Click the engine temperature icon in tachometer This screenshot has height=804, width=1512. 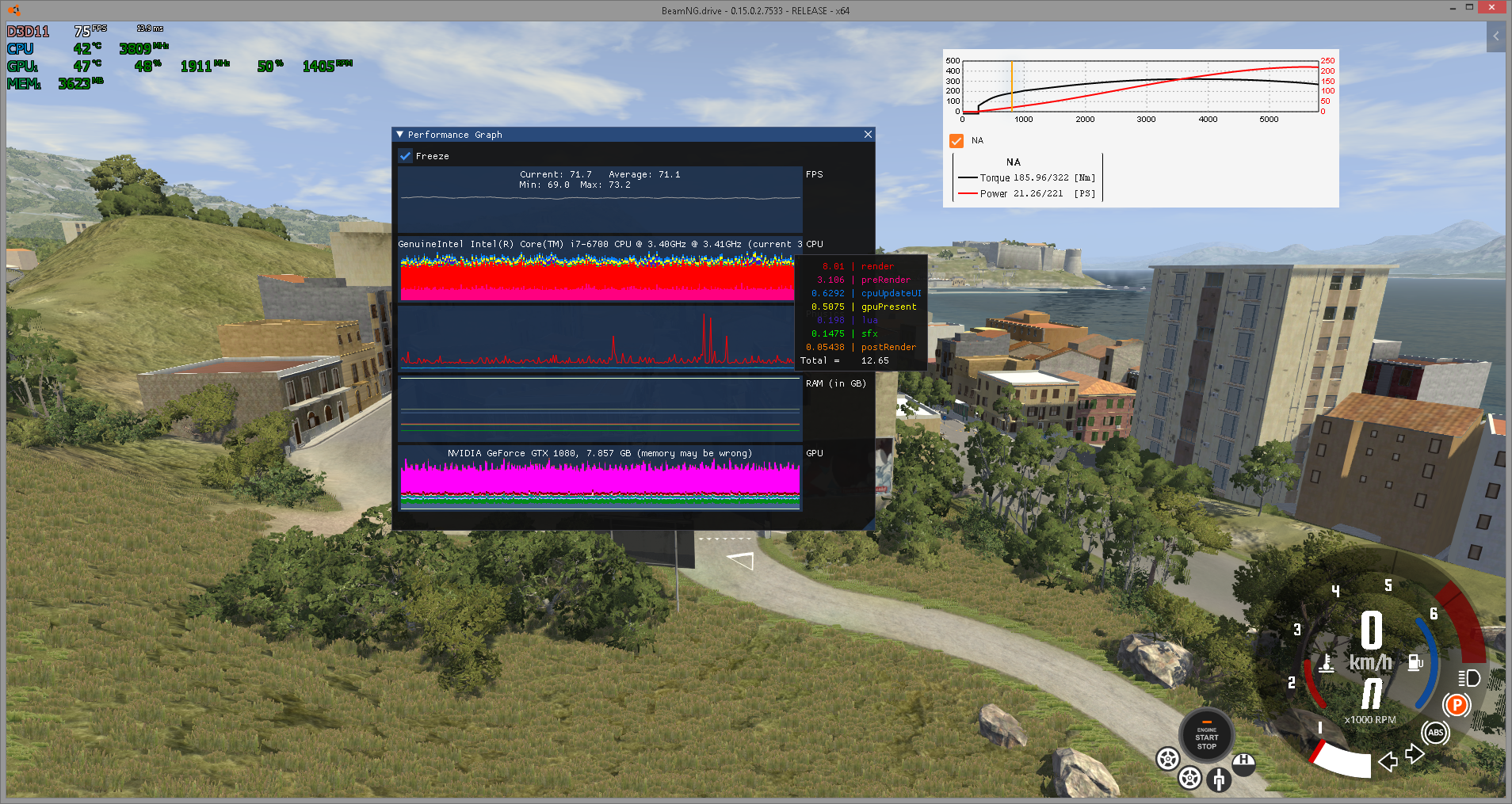click(x=1327, y=663)
